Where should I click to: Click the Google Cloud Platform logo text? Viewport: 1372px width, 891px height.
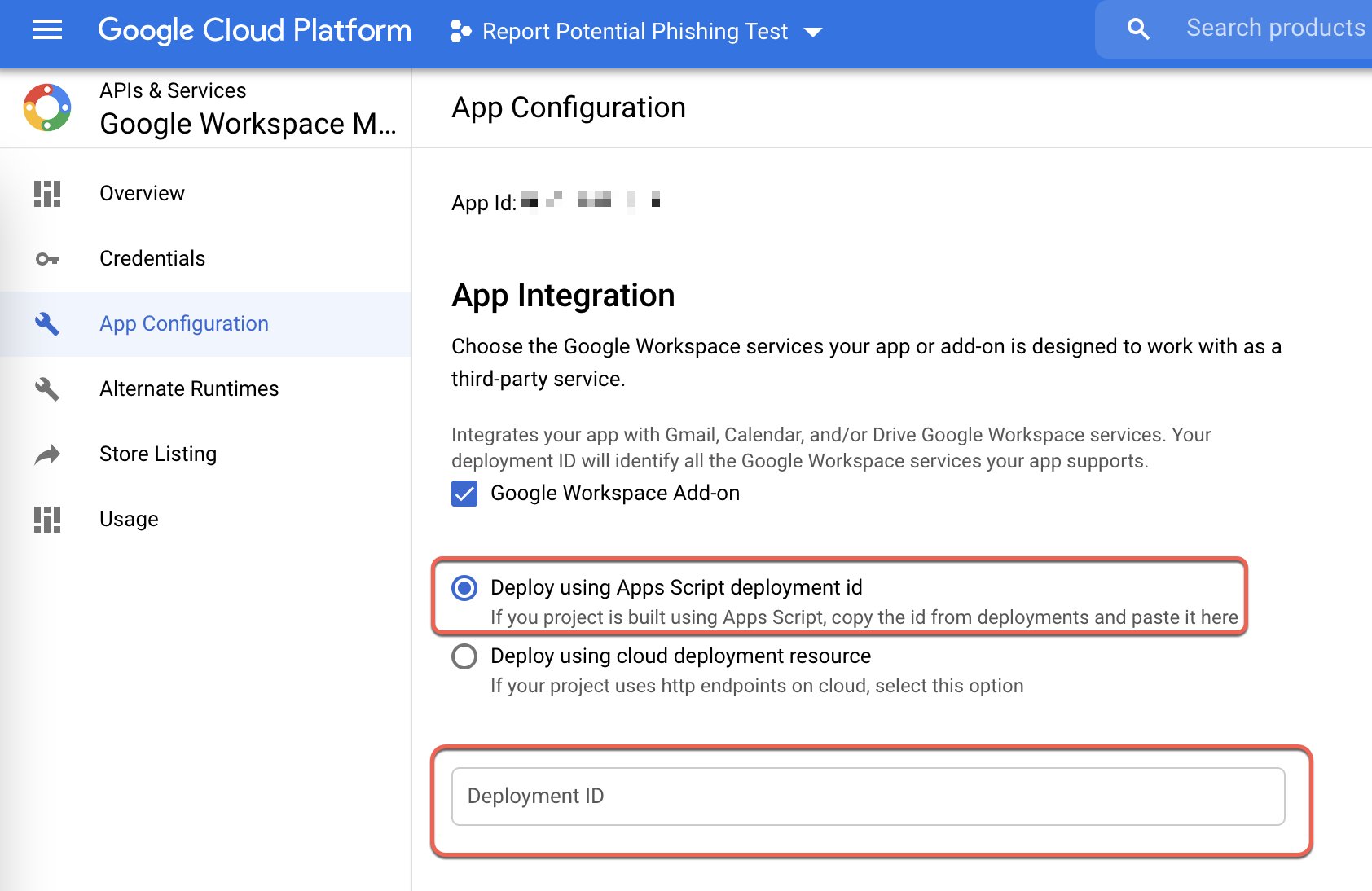[x=254, y=30]
